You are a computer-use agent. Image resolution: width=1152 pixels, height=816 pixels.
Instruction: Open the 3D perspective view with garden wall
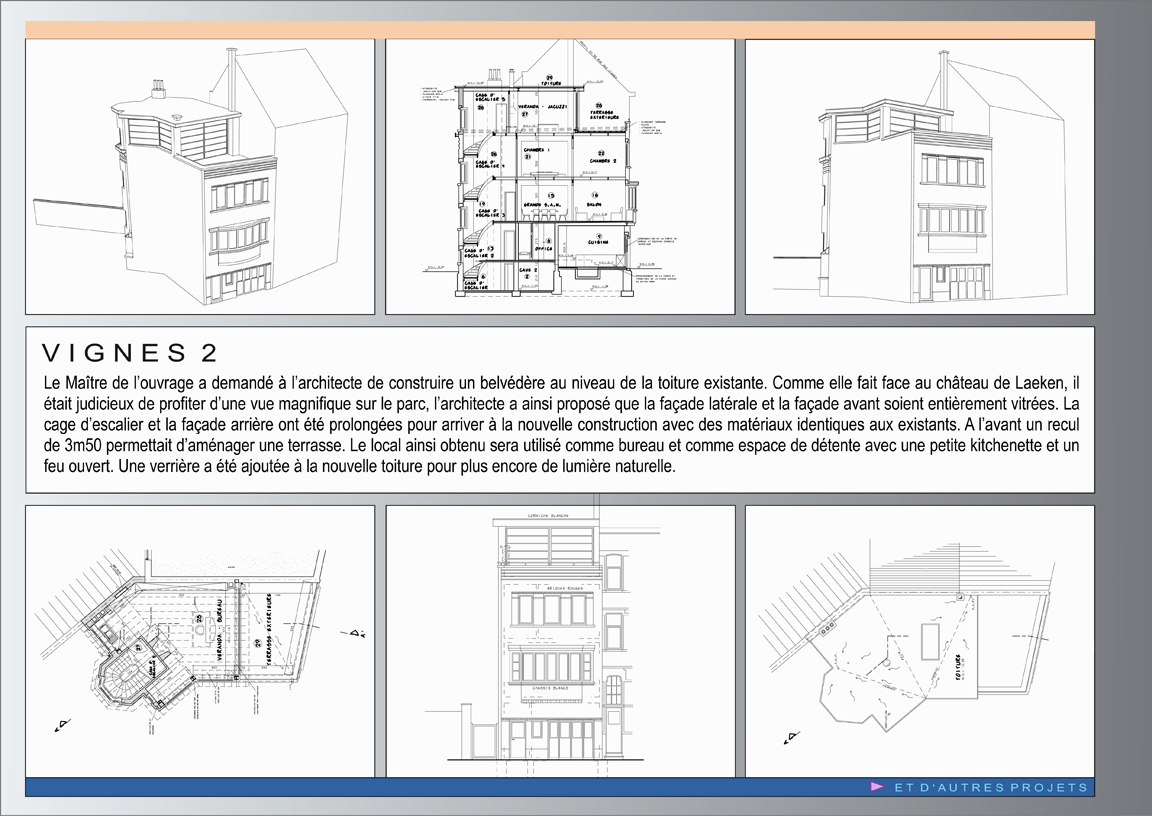click(200, 176)
